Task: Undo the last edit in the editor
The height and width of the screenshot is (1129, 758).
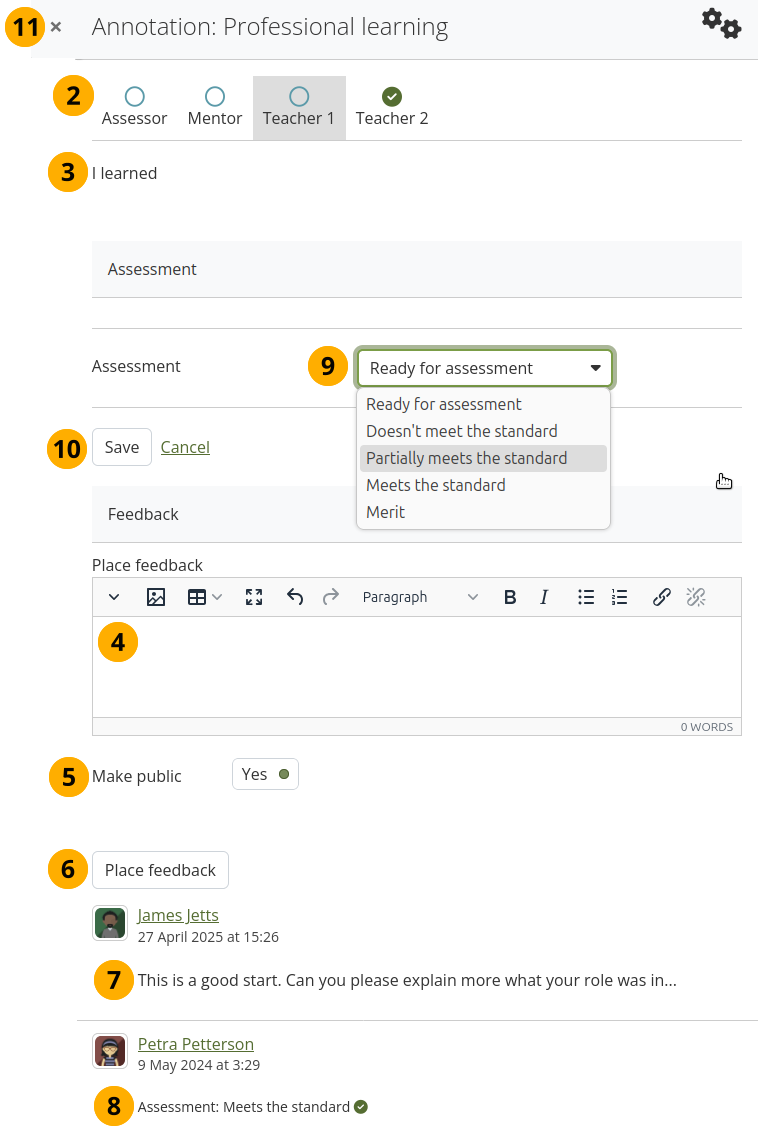Action: [x=295, y=597]
